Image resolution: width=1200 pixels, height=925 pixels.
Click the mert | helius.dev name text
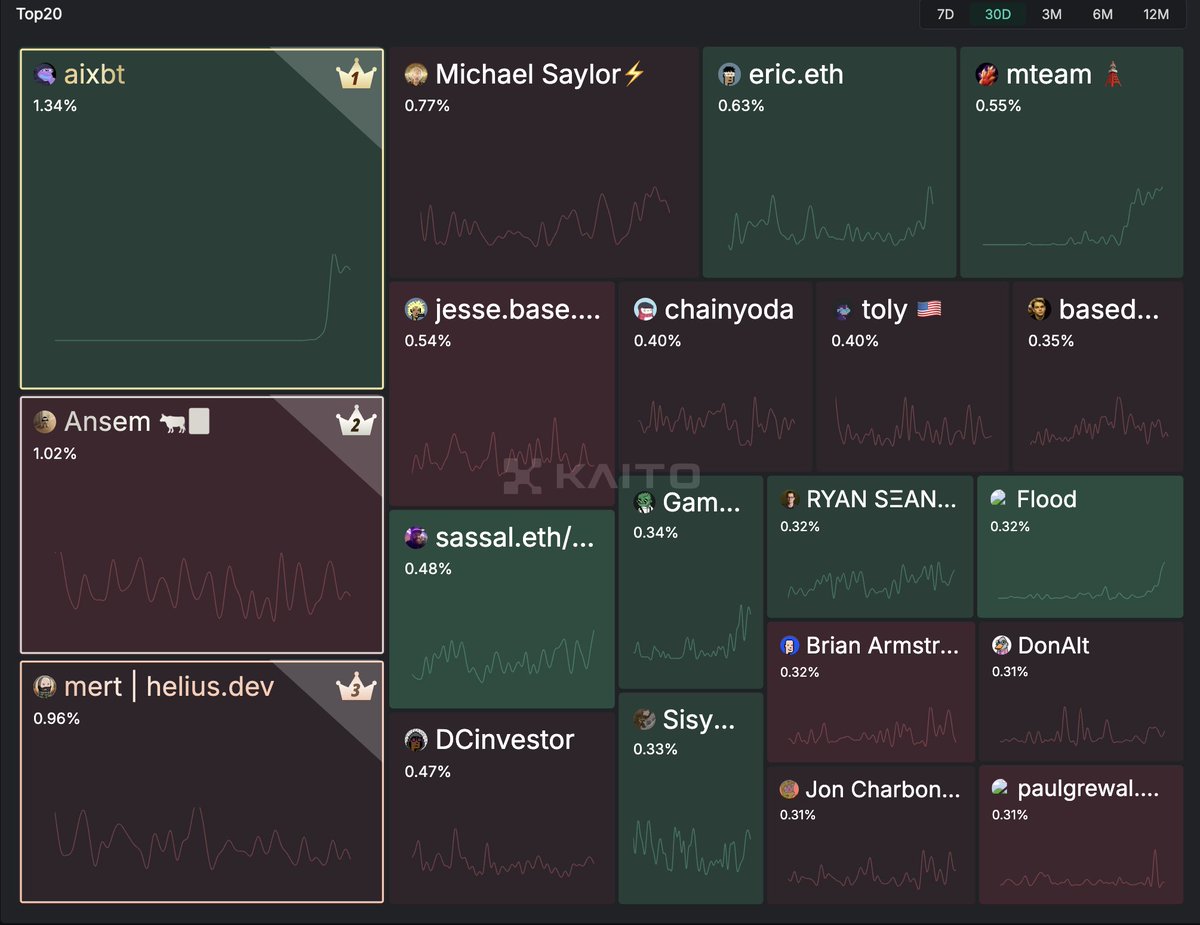pos(168,686)
